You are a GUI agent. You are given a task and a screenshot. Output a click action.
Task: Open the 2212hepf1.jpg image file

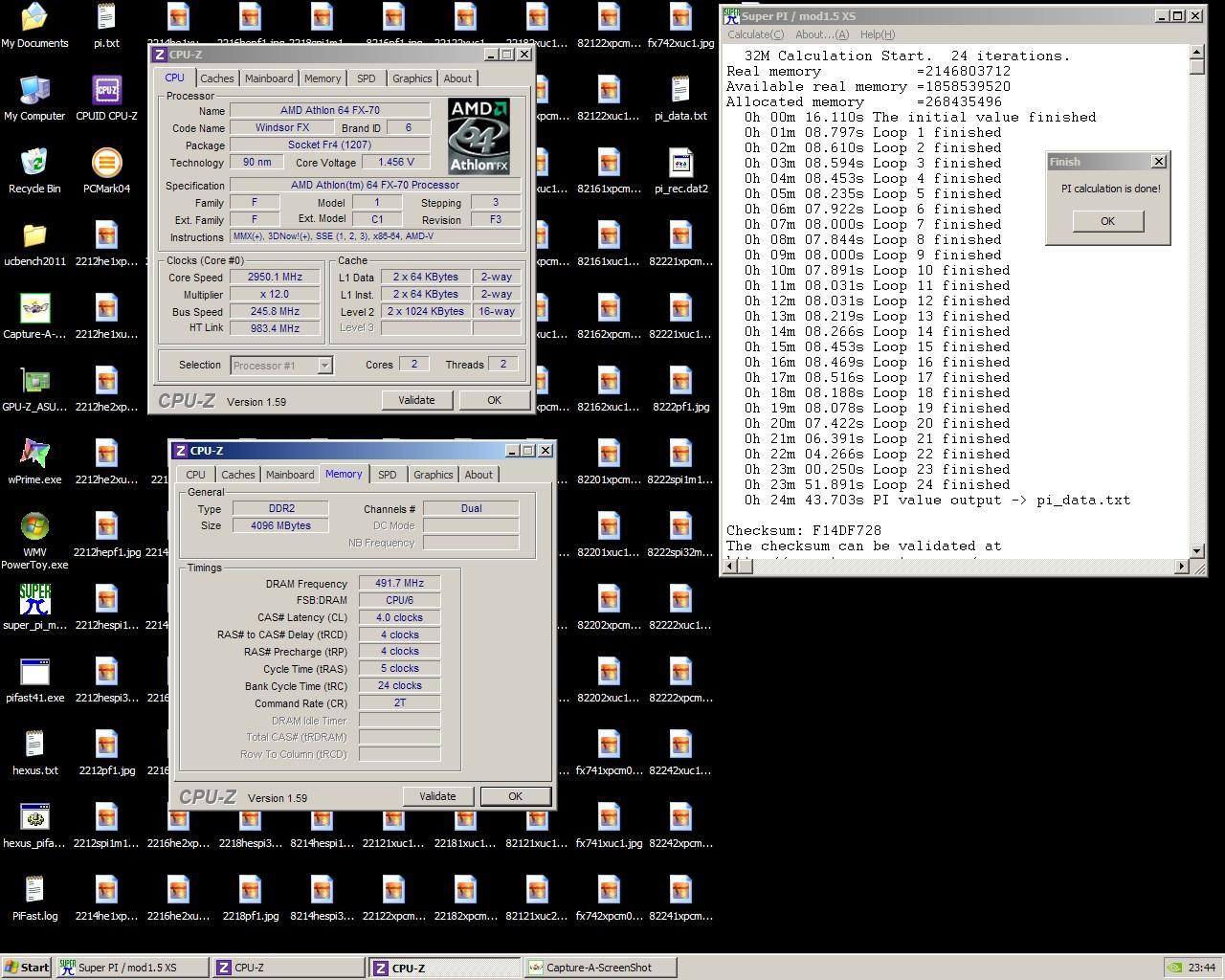click(106, 535)
